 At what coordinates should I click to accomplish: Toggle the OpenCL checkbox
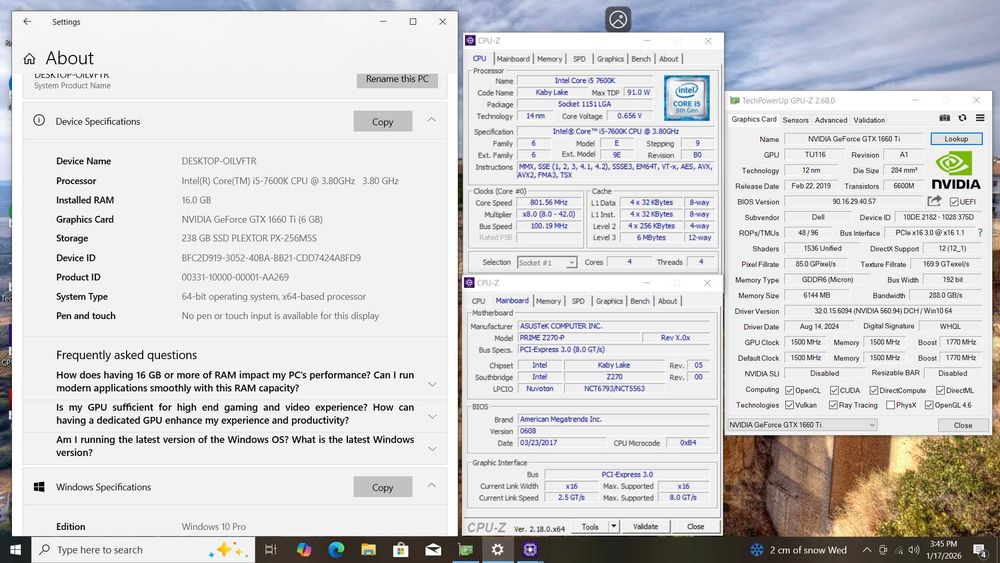click(790, 390)
